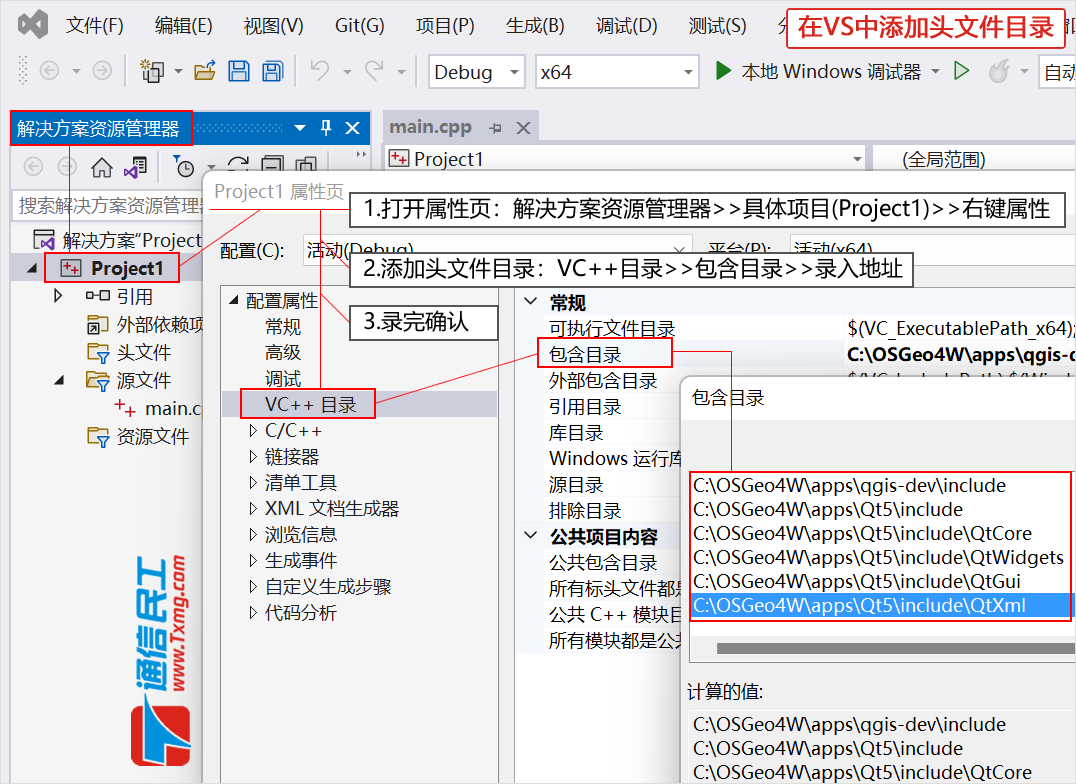Viewport: 1076px width, 784px height.
Task: Click the refresh icon in Solution Explorer
Action: pyautogui.click(x=238, y=165)
